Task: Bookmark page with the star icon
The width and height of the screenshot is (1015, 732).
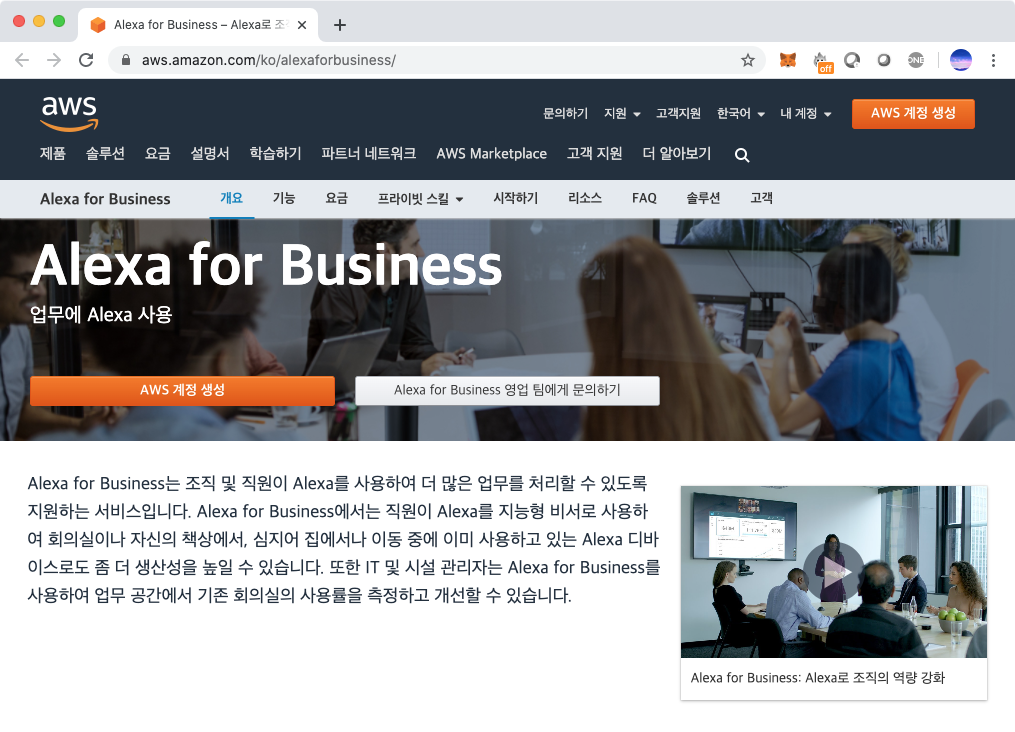Action: 748,60
